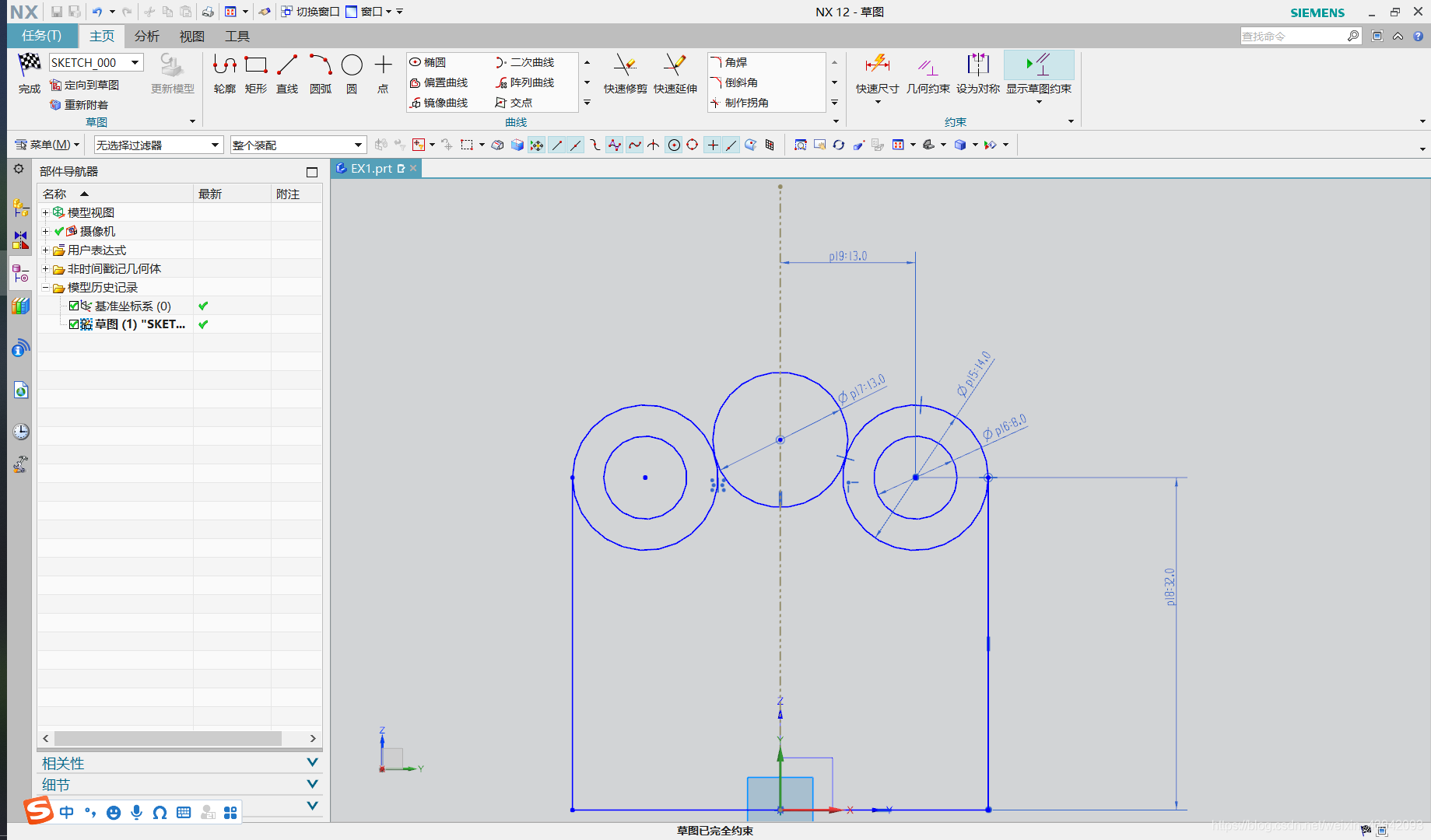The height and width of the screenshot is (840, 1431).
Task: Open Geometric Constraints (几何约束)
Action: tap(928, 74)
